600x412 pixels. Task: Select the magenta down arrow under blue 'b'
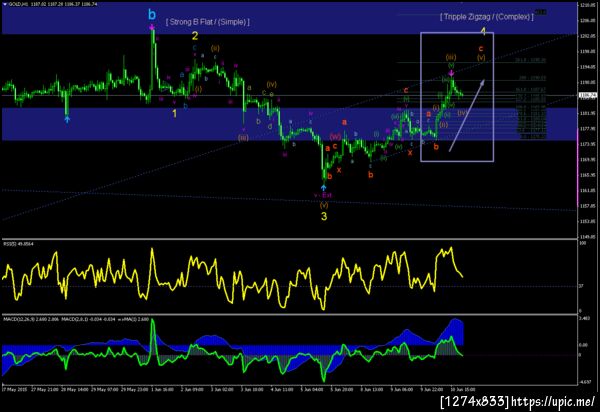152,27
